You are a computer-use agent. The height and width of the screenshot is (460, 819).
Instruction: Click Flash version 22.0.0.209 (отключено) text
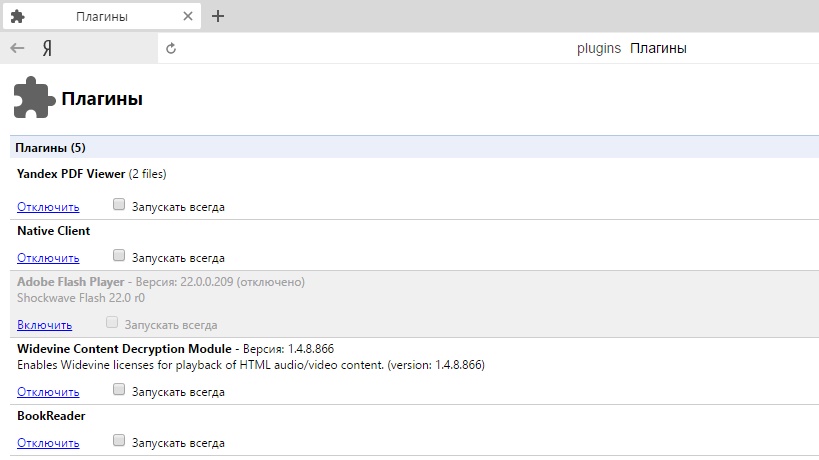pyautogui.click(x=220, y=282)
